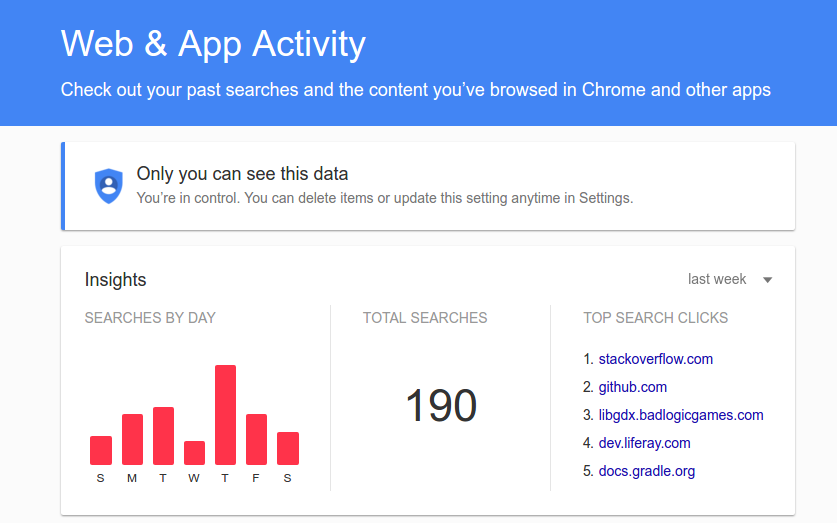Click the Web & App Activity title
Viewport: 837px width, 523px height.
pos(213,44)
